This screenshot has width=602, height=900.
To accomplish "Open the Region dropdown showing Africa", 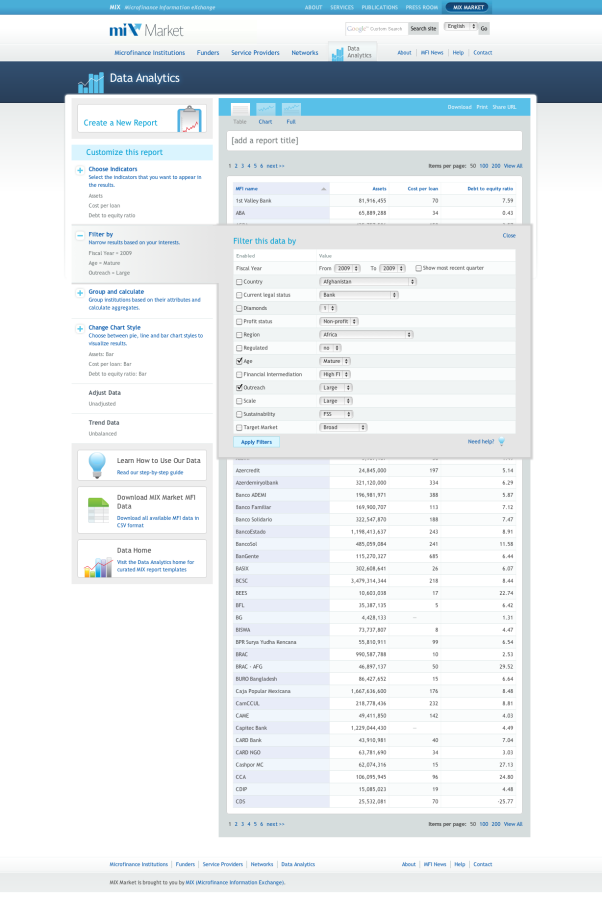I will (366, 335).
